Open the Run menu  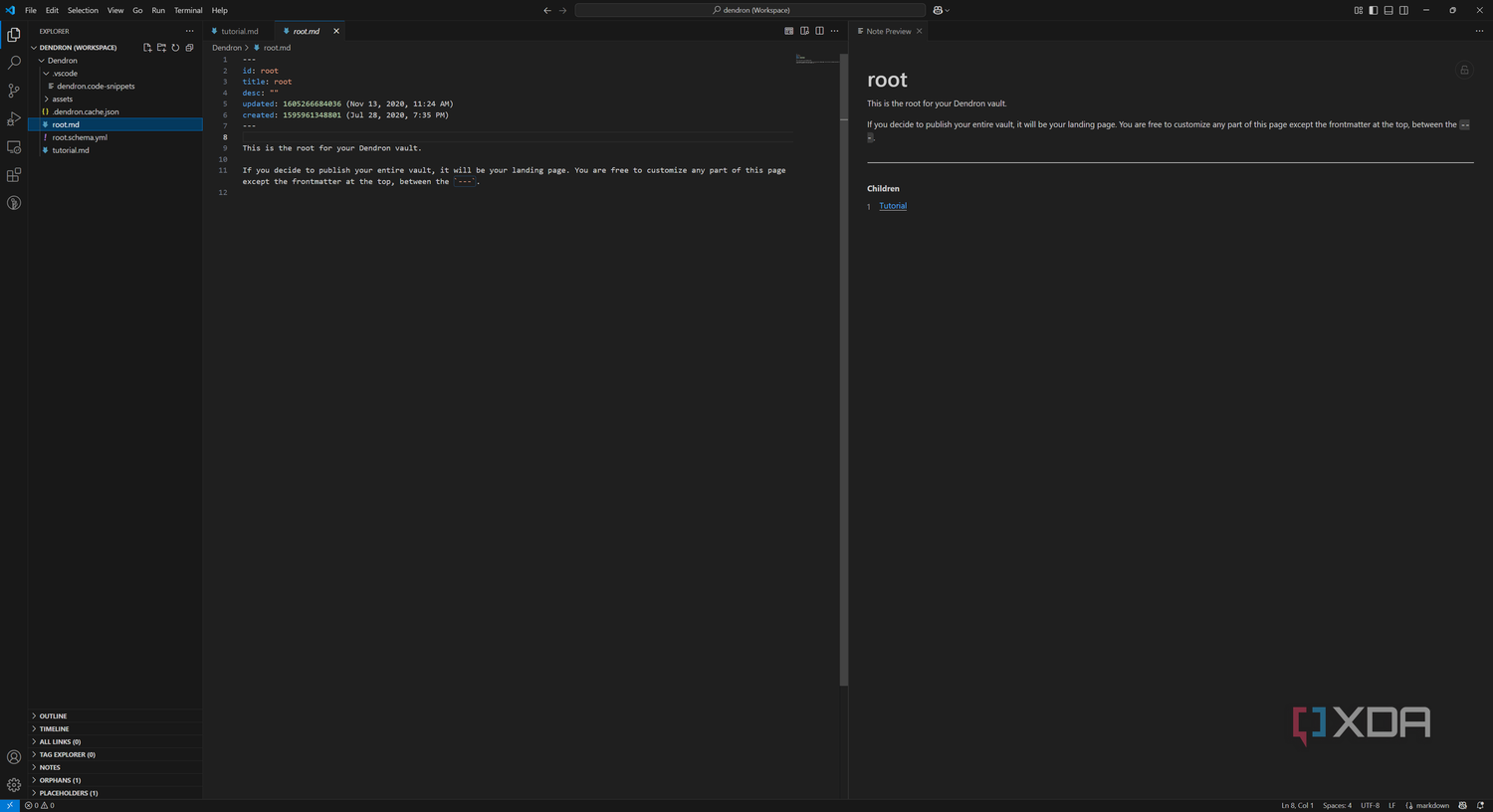158,10
